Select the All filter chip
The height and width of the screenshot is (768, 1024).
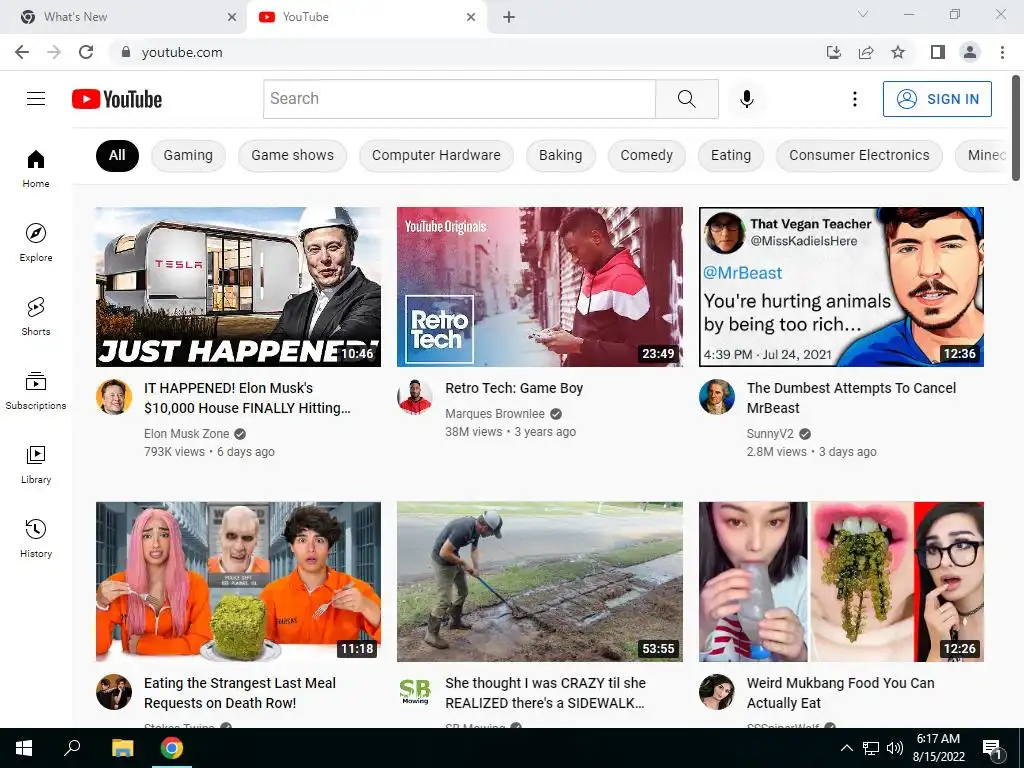pos(117,155)
